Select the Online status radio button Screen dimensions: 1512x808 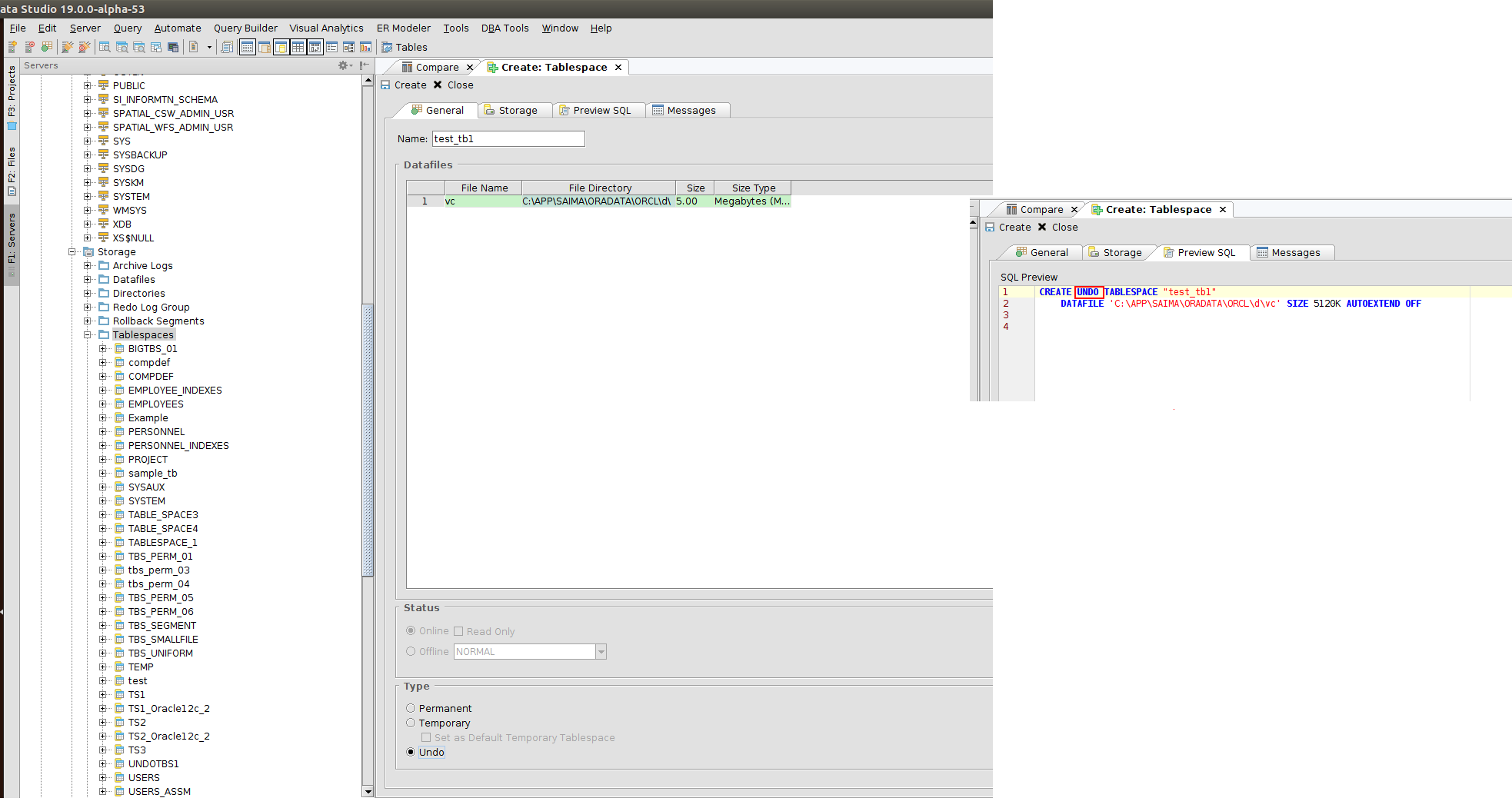411,631
